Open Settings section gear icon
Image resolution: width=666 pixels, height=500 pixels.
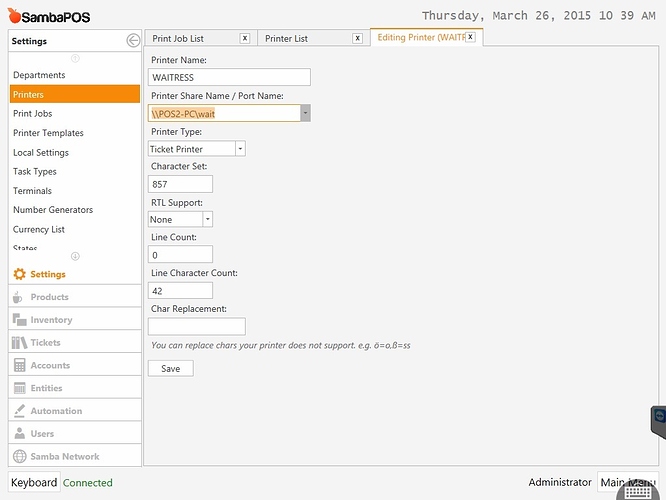pyautogui.click(x=20, y=274)
